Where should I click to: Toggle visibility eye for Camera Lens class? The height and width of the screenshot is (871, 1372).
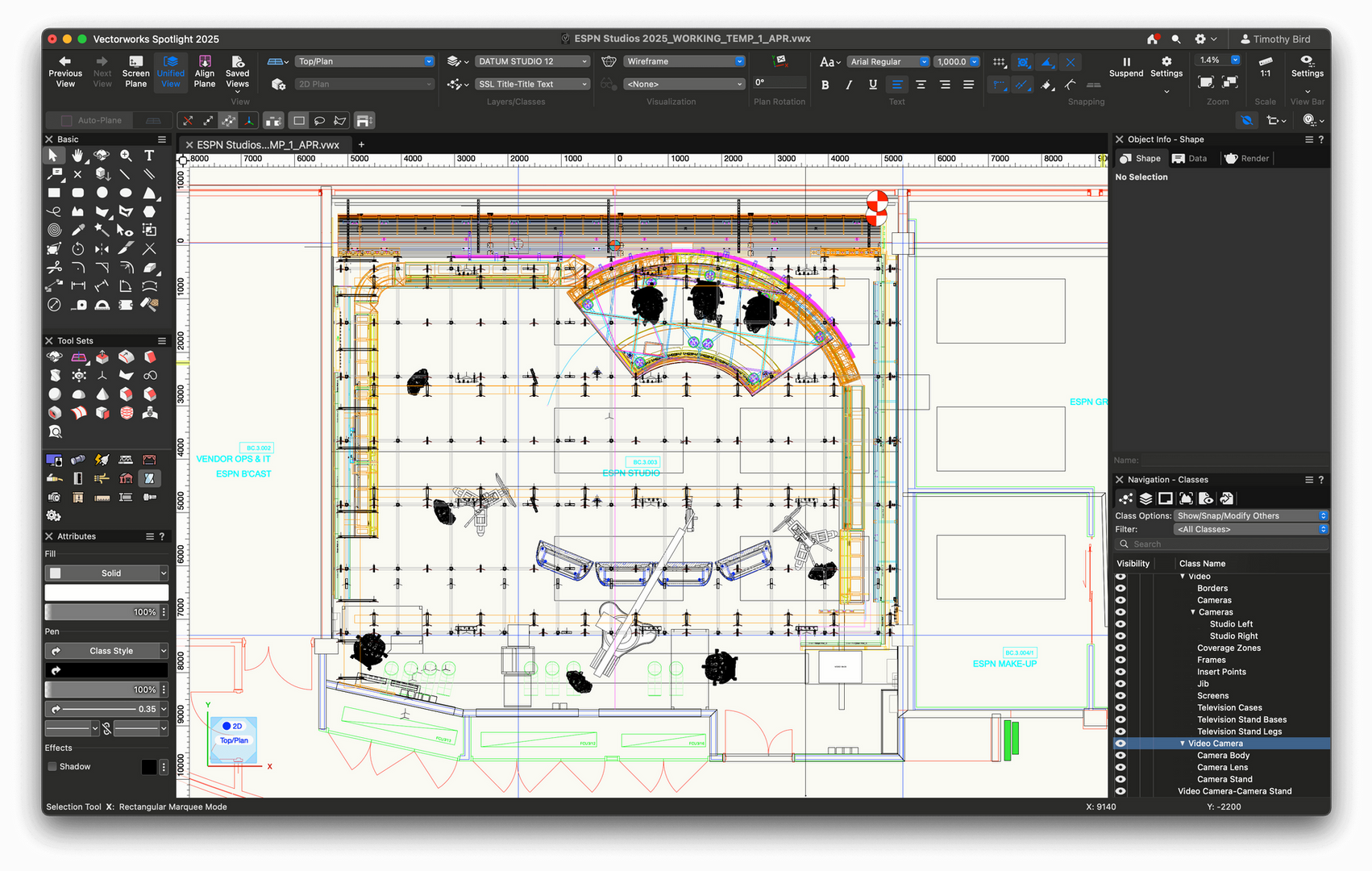point(1120,768)
